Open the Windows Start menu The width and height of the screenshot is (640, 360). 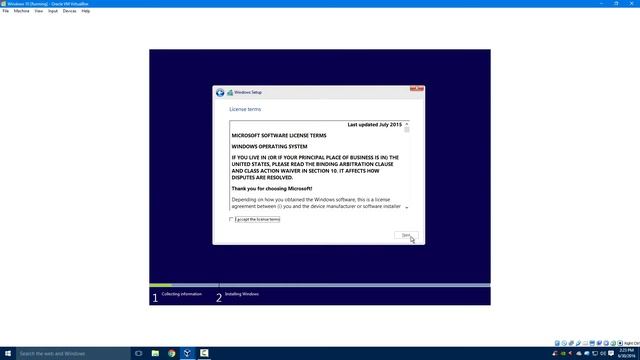[x=8, y=353]
